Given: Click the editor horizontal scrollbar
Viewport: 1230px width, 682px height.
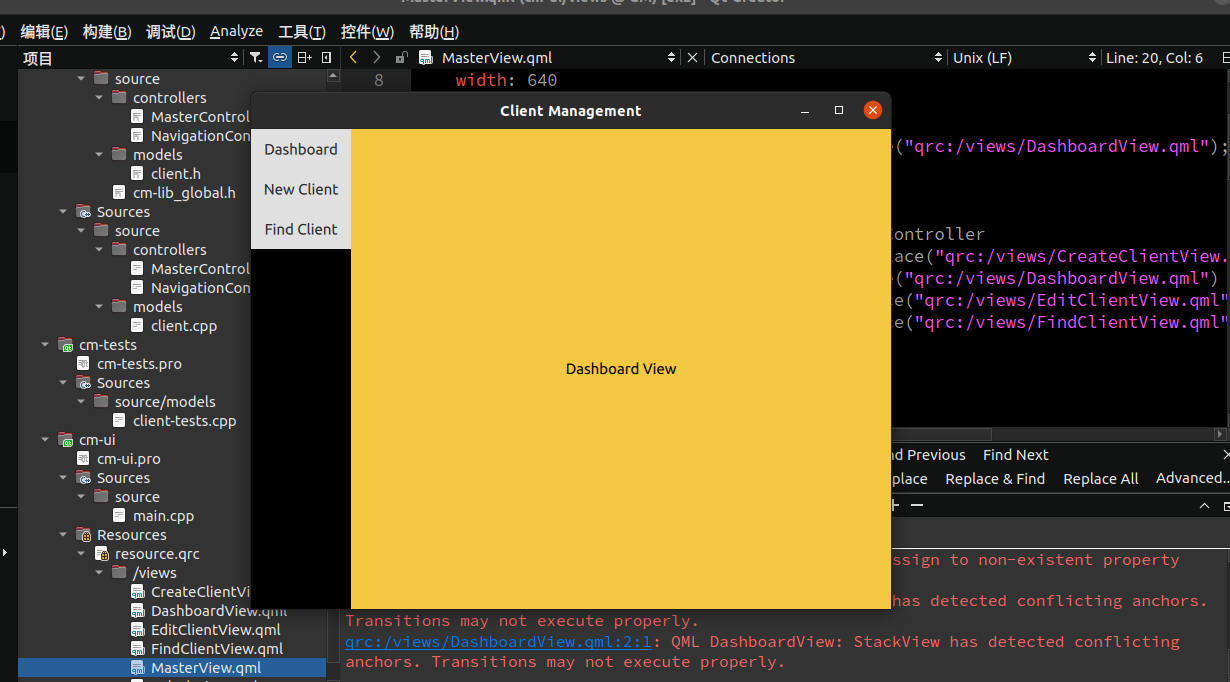Looking at the screenshot, I should 940,434.
